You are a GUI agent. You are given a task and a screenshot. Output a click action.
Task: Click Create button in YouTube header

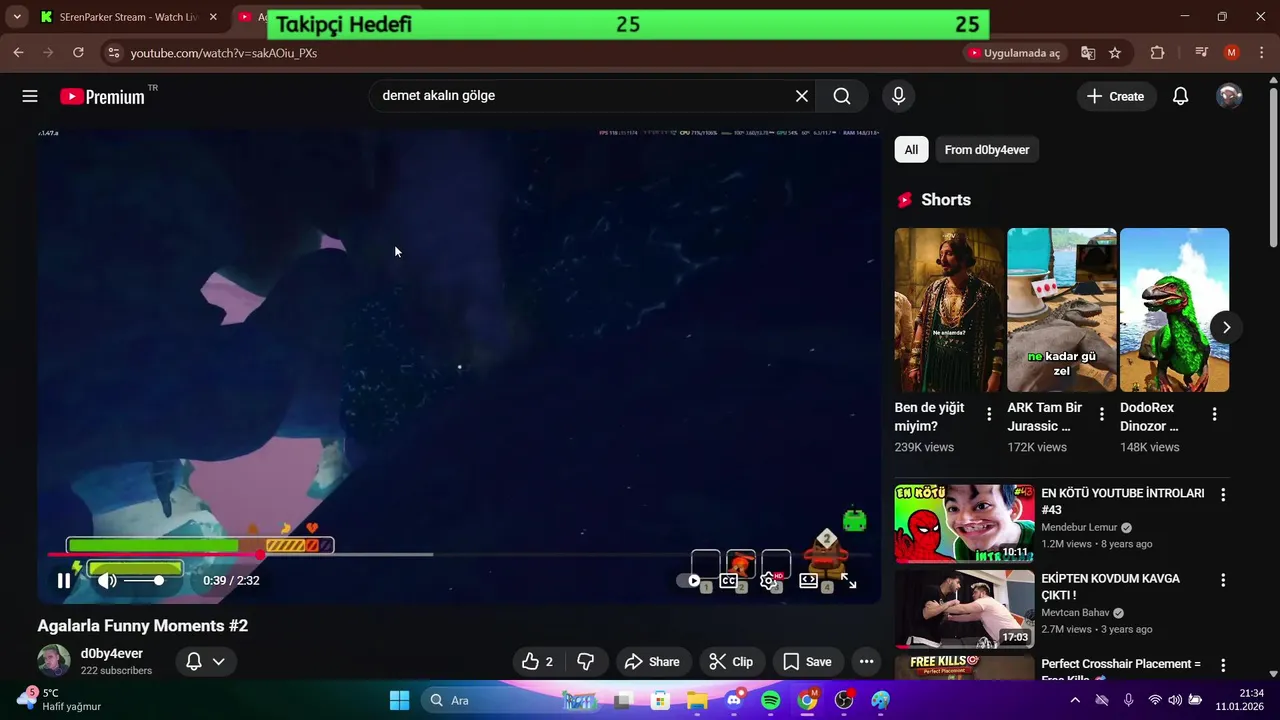coord(1115,96)
